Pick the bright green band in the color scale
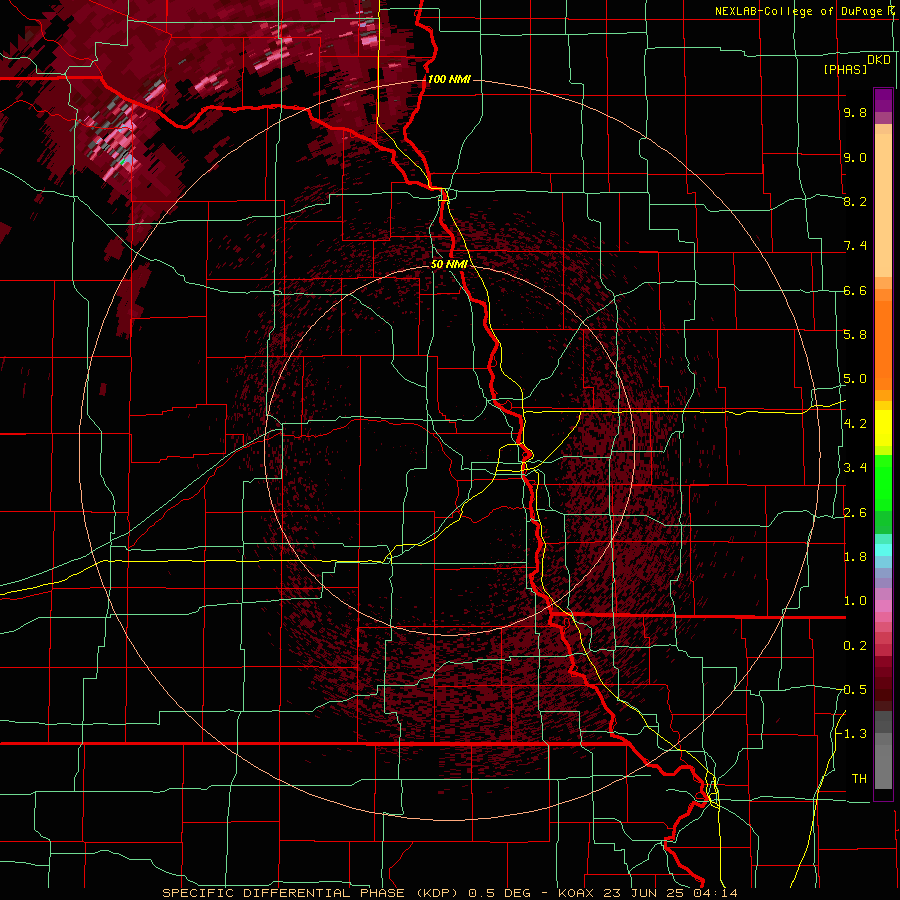The image size is (900, 900). click(x=883, y=483)
